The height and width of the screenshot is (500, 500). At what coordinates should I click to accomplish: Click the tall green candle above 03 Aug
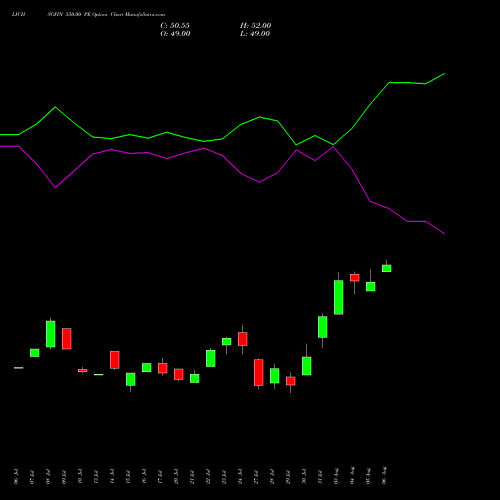[x=339, y=297]
